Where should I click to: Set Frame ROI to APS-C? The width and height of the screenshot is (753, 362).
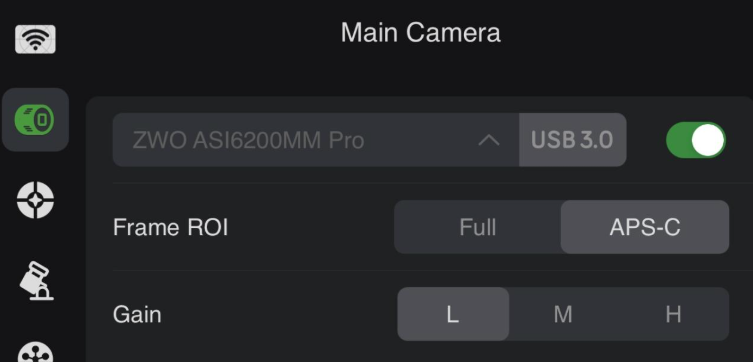tap(645, 227)
